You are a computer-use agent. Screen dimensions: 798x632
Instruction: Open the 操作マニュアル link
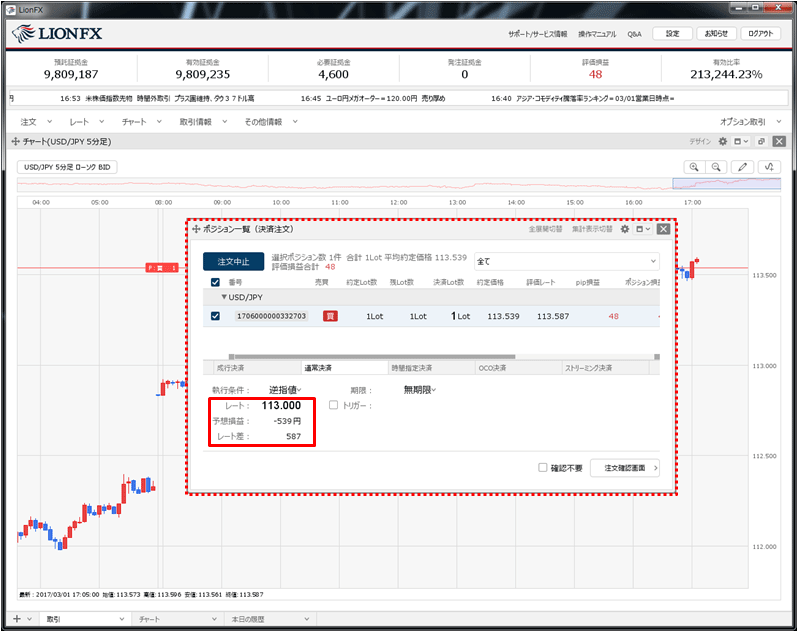[x=597, y=34]
